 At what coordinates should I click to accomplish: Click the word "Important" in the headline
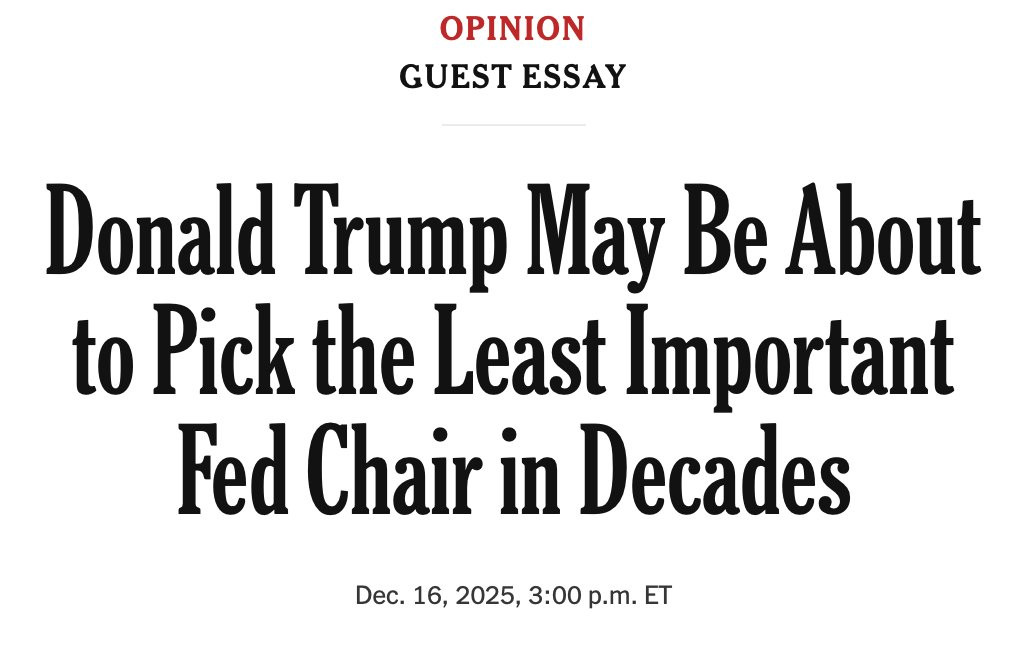[x=790, y=358]
